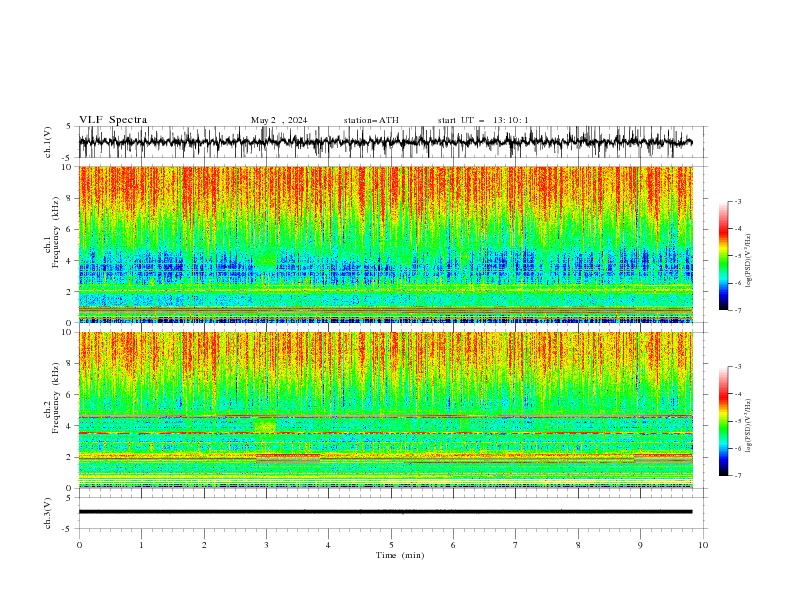Click the ch.2 color scale bar
This screenshot has width=792, height=612.
tap(724, 421)
